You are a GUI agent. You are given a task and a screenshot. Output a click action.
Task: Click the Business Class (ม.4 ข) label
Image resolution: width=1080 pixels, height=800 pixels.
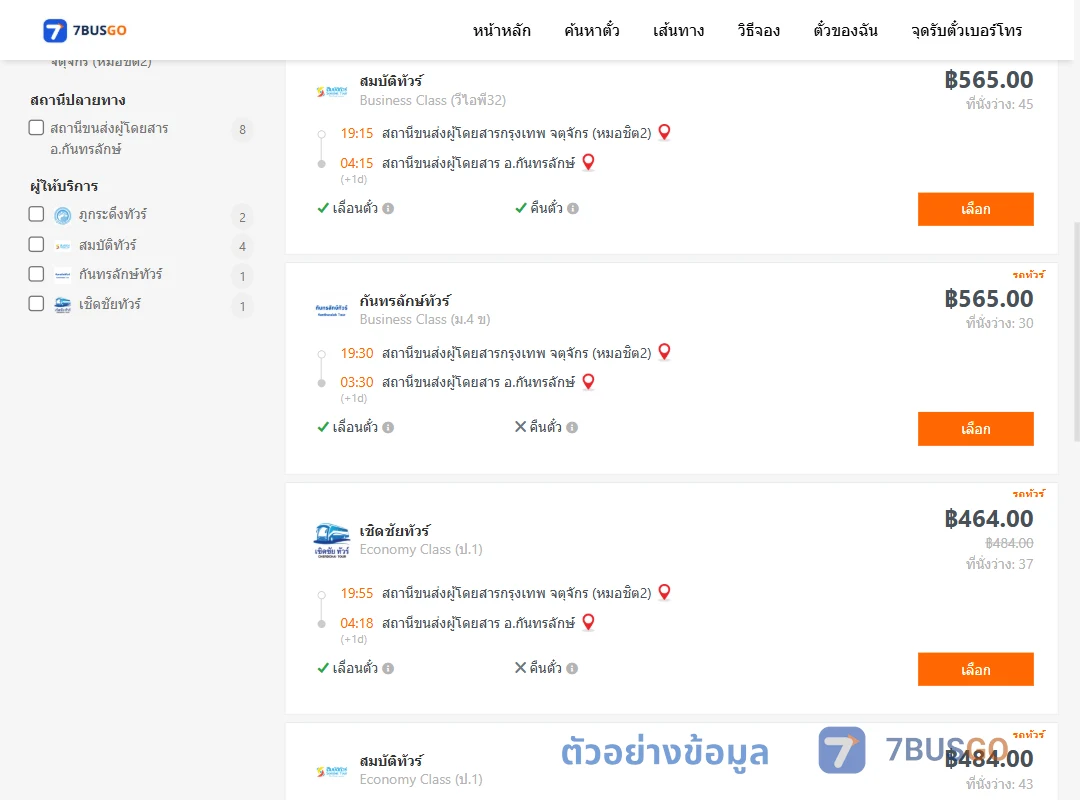tap(425, 320)
